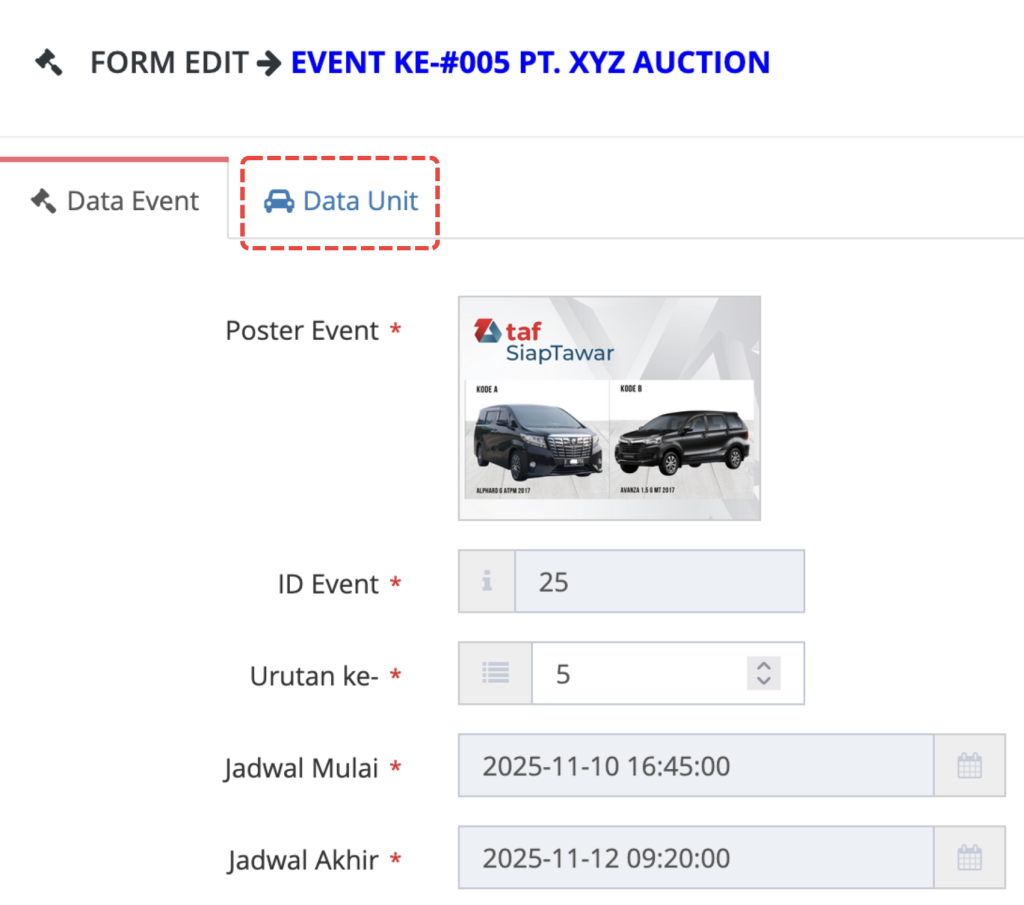The height and width of the screenshot is (905, 1024).
Task: Open the Data Unit tab
Action: point(341,201)
